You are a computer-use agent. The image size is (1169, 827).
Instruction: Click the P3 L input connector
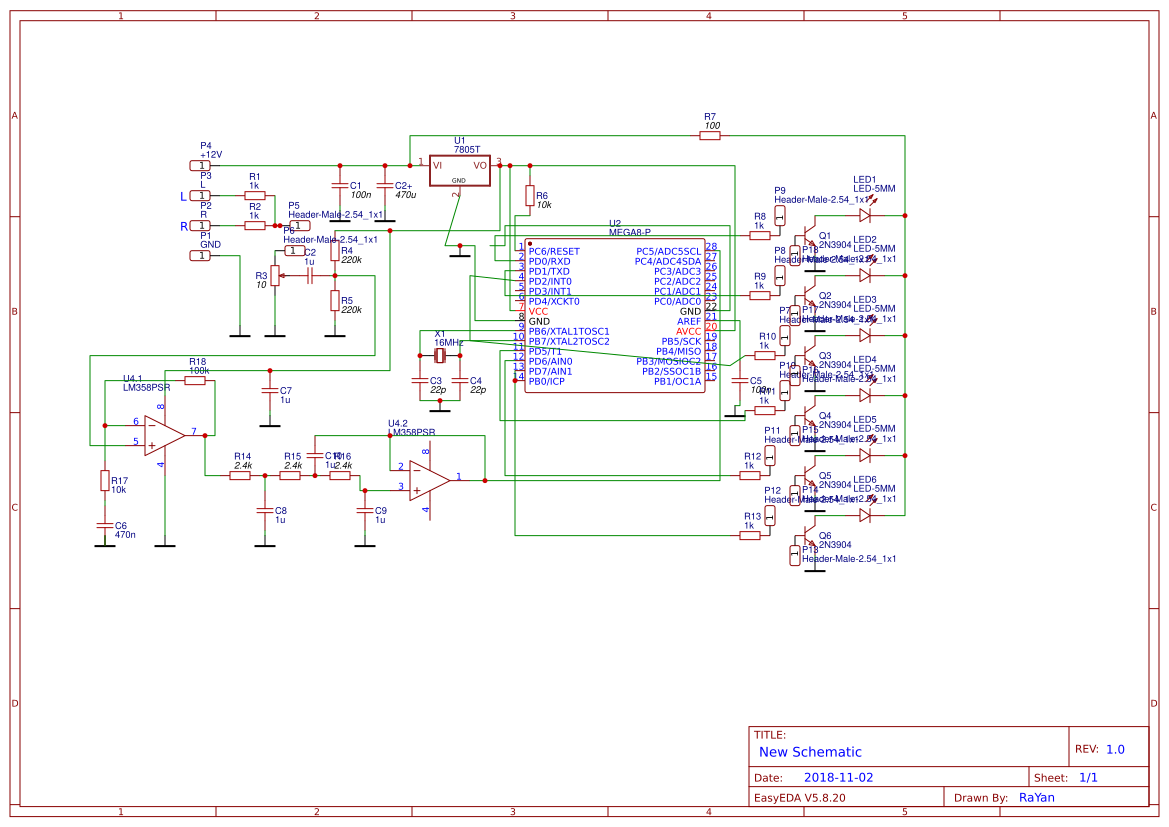[x=200, y=195]
